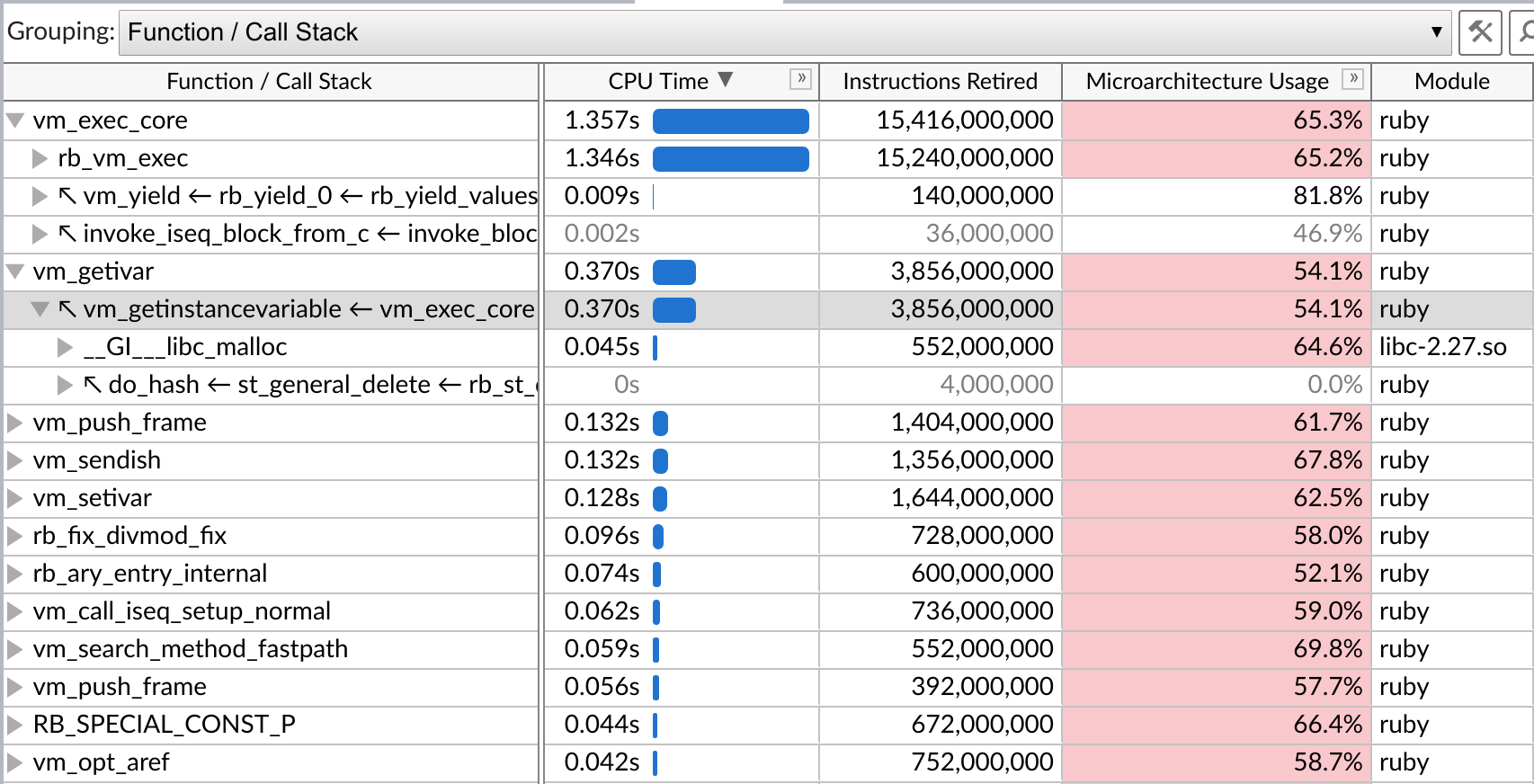Select vm_getinstancevariable ← vm_exec_core row
Image resolution: width=1534 pixels, height=784 pixels.
(297, 309)
